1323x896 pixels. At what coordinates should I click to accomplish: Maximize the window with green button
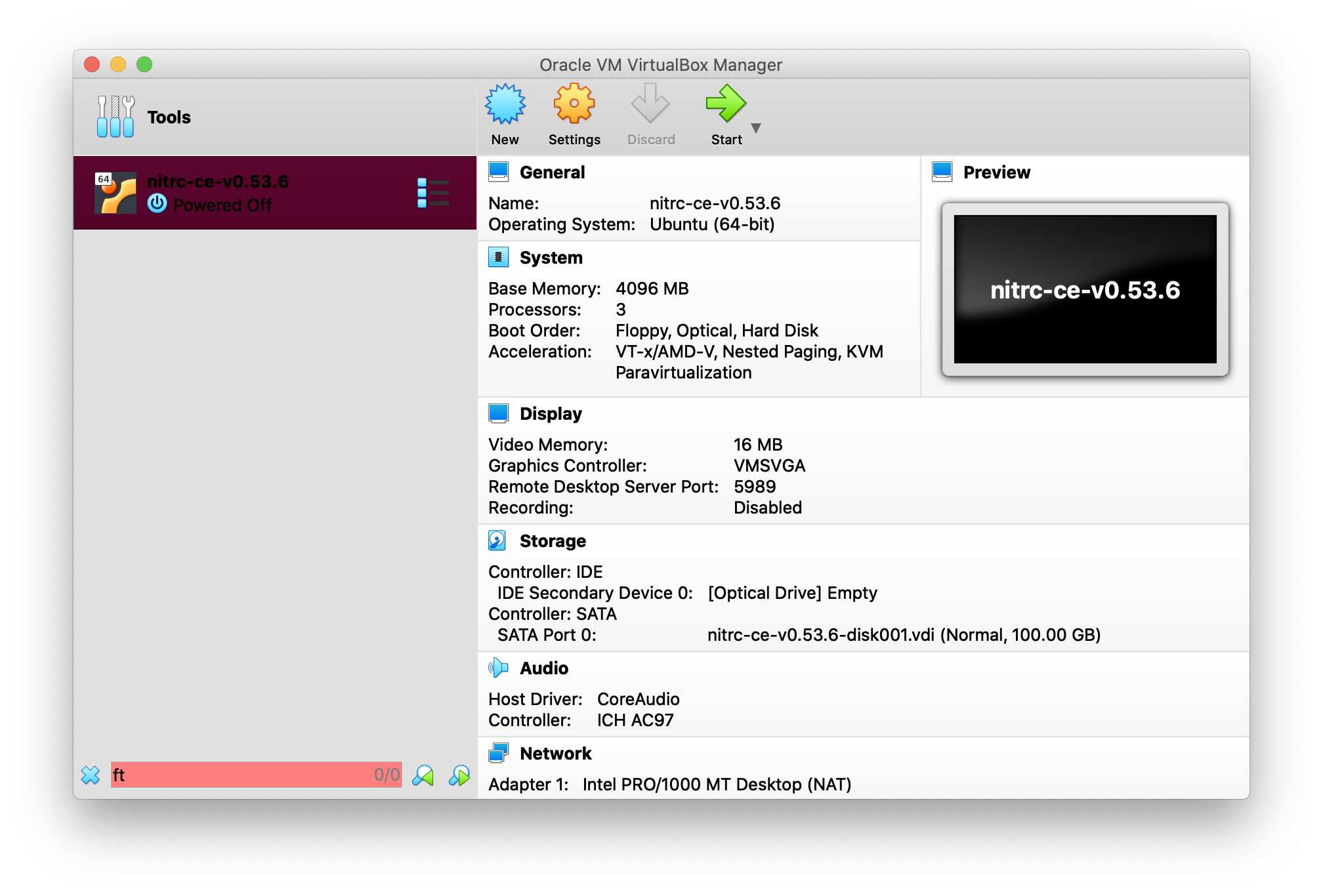coord(144,64)
